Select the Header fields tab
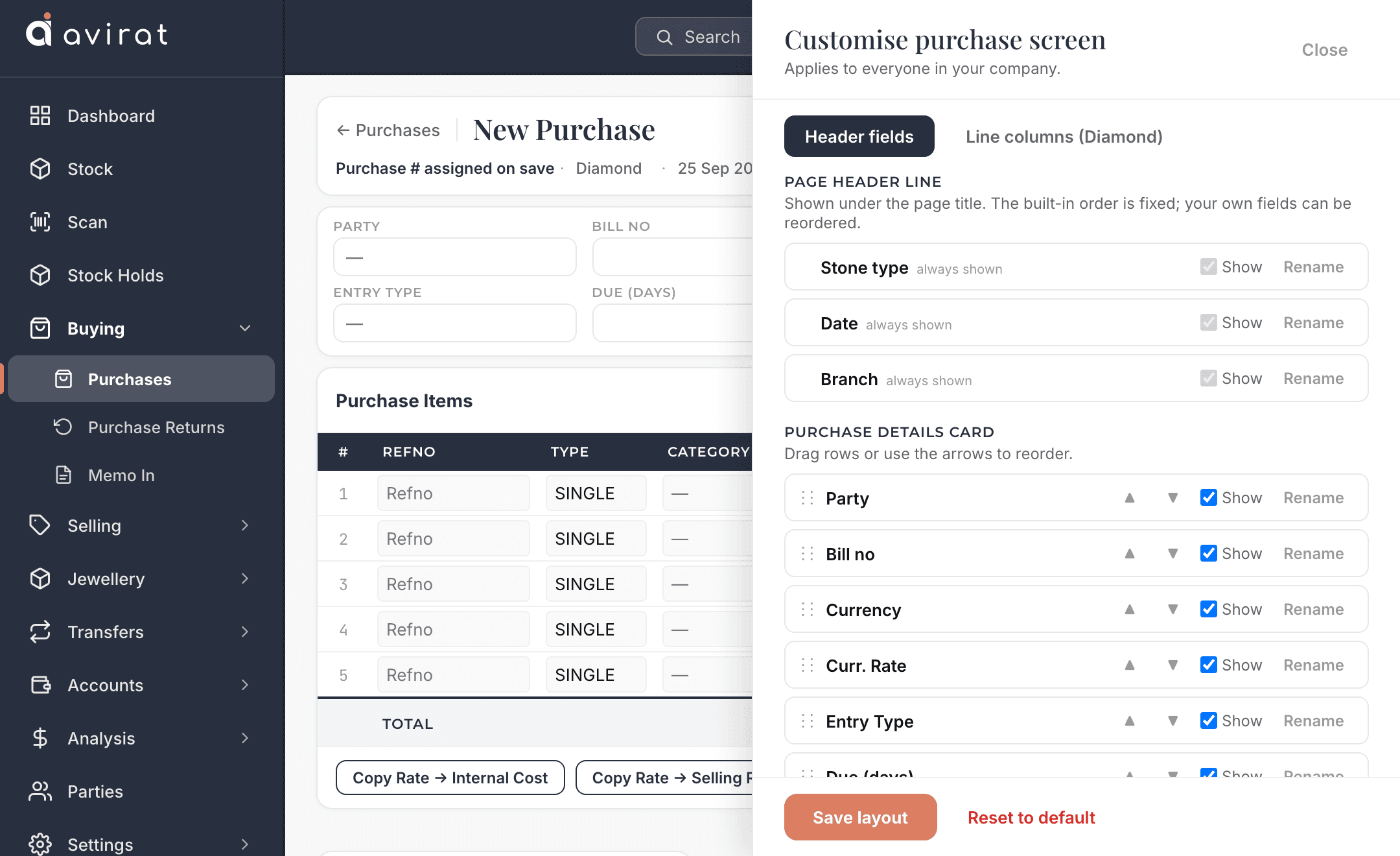1400x856 pixels. [x=859, y=137]
